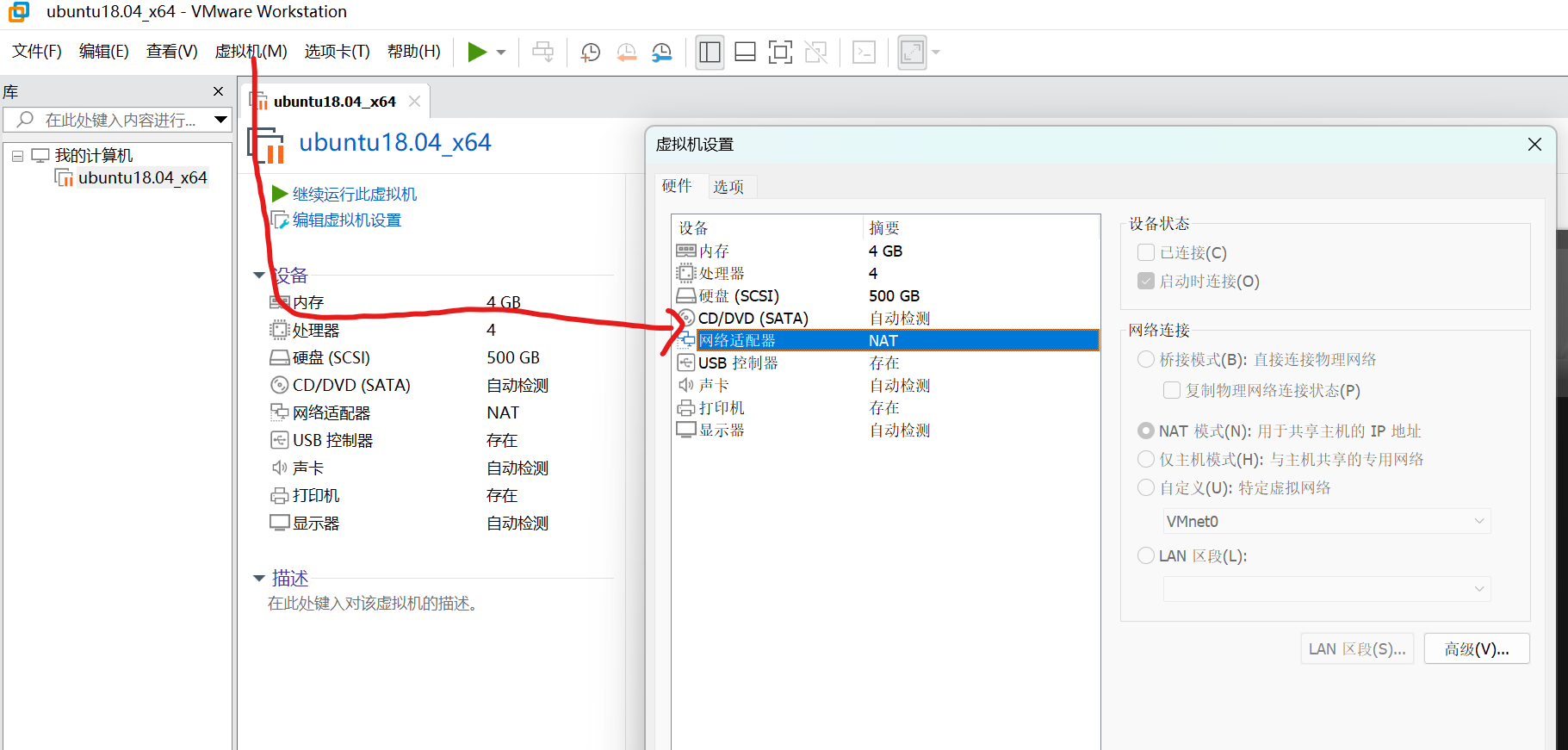This screenshot has width=1568, height=750.
Task: Click the LAN 区段(S)... button
Action: [x=1357, y=648]
